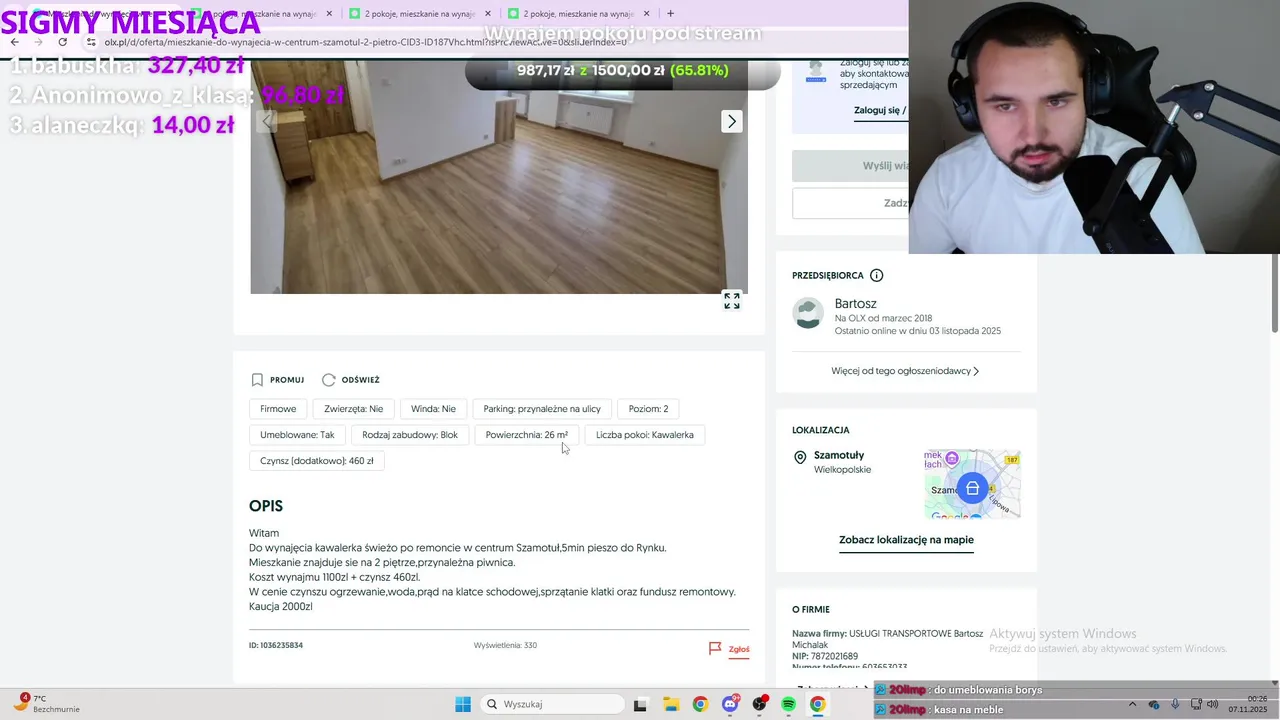Image resolution: width=1280 pixels, height=720 pixels.
Task: Open the weather widget showing 7°C
Action: tap(45, 704)
